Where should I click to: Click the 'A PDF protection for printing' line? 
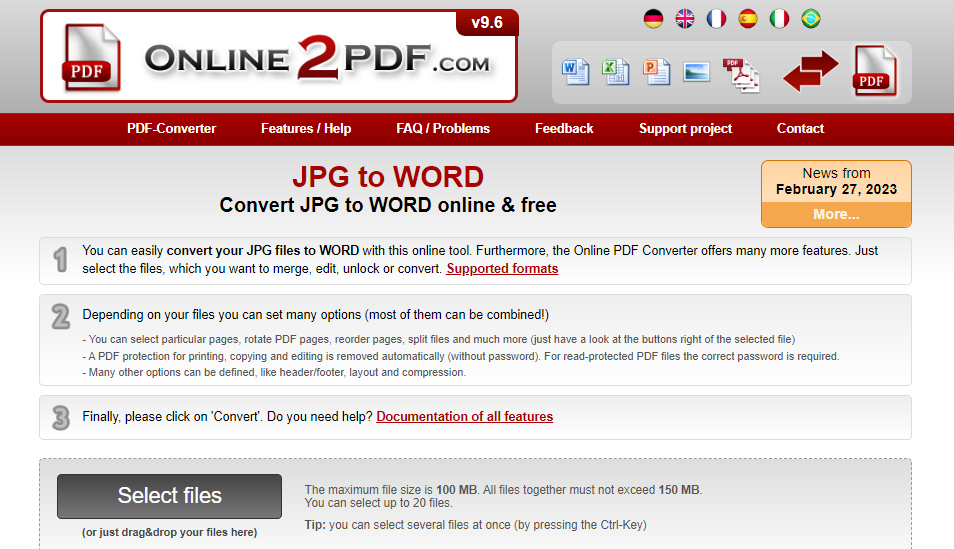pos(461,356)
